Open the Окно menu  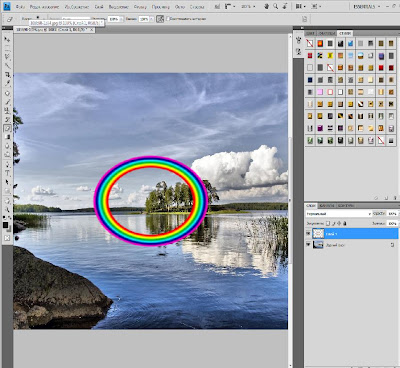pyautogui.click(x=180, y=7)
